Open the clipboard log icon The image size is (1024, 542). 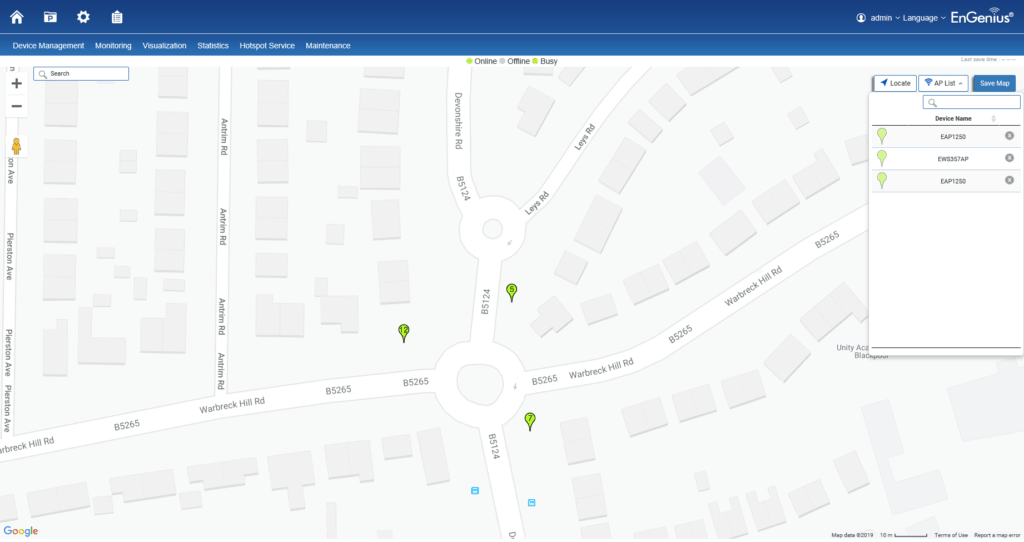pos(117,17)
